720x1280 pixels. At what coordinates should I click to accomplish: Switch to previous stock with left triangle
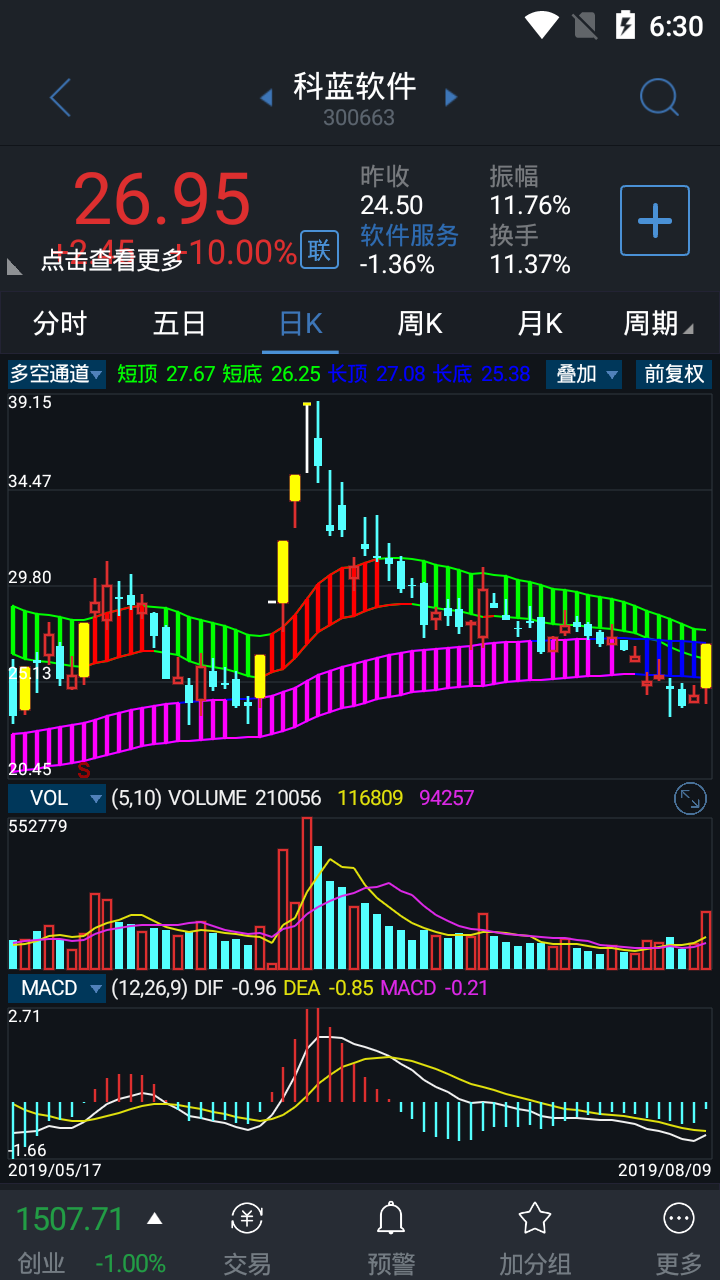pyautogui.click(x=266, y=97)
